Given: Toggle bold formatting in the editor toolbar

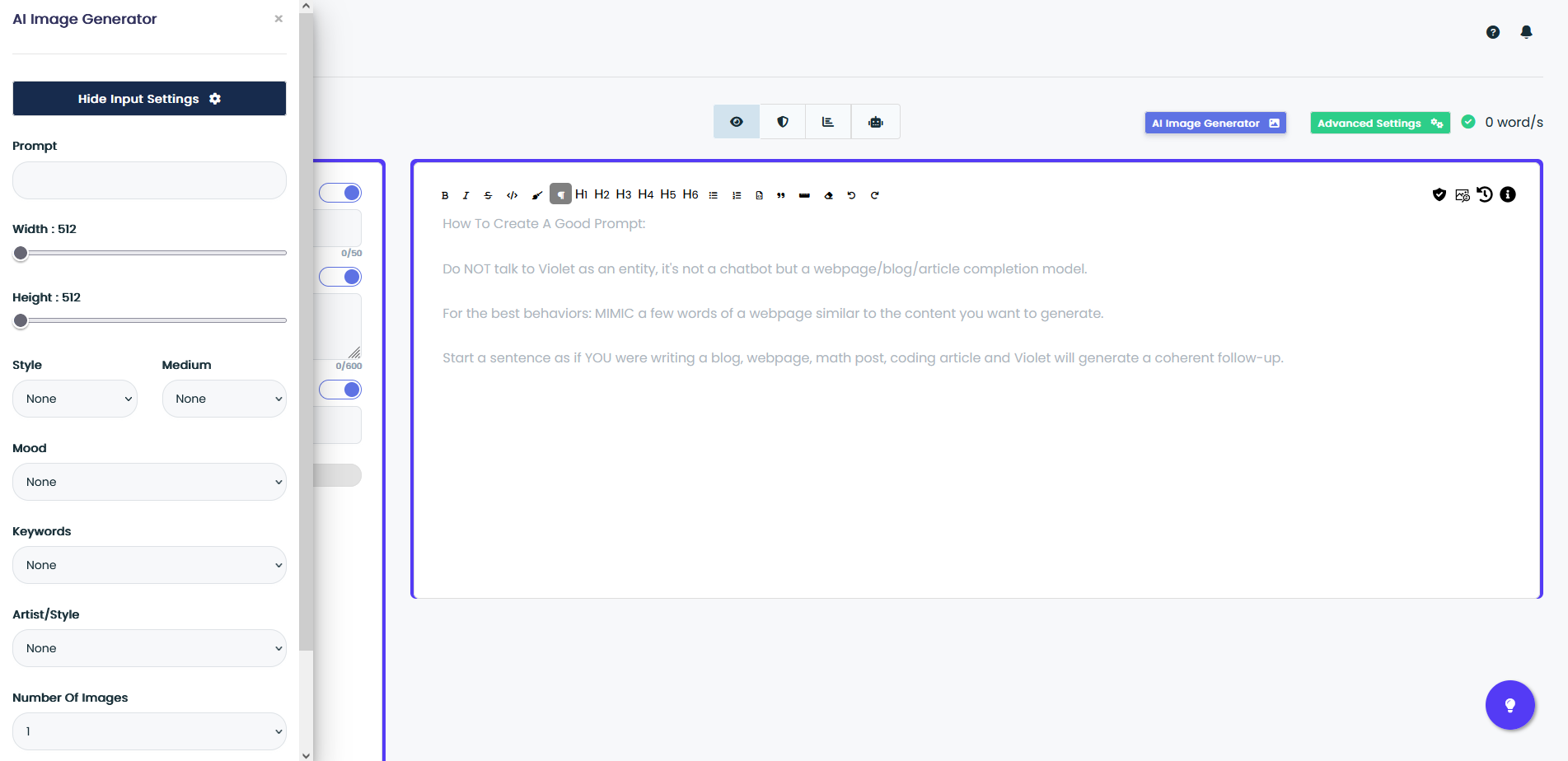Looking at the screenshot, I should click(x=445, y=194).
